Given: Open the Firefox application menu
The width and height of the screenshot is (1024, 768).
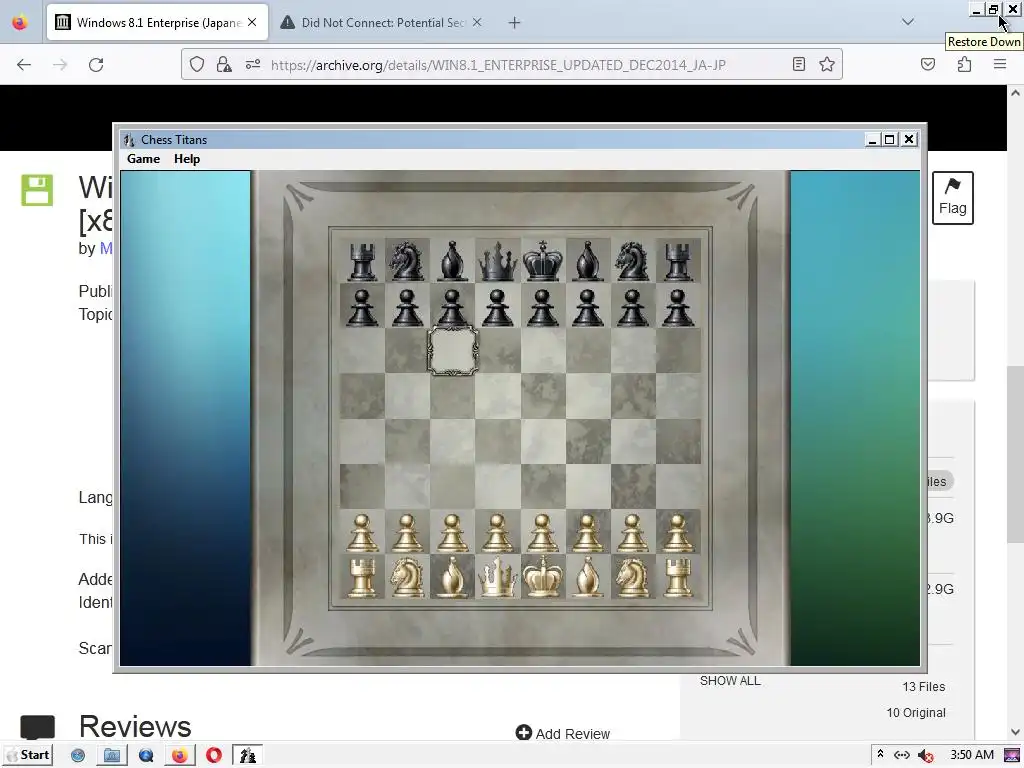Looking at the screenshot, I should point(1000,64).
